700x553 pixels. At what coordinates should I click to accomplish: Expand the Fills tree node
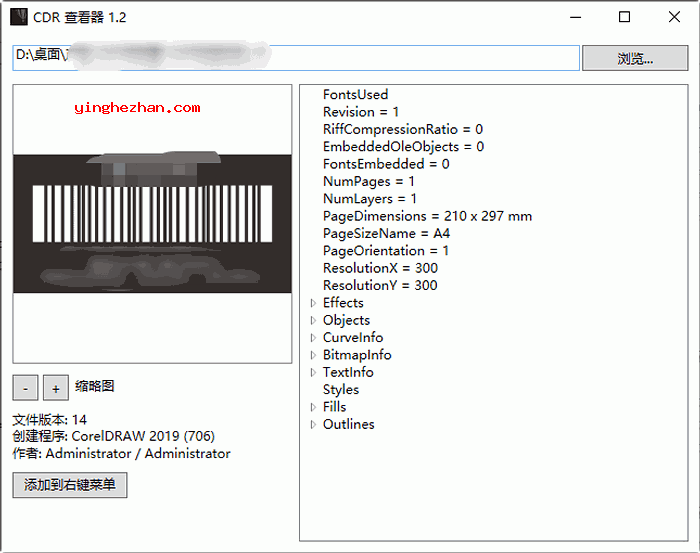313,407
